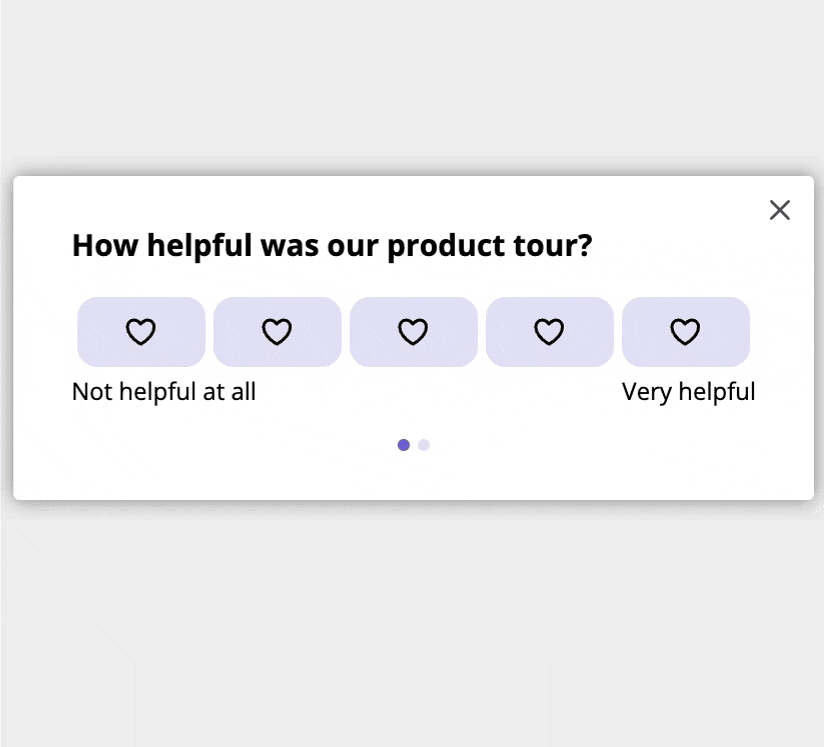
Task: Select the fourth heart rating icon
Action: coord(549,331)
